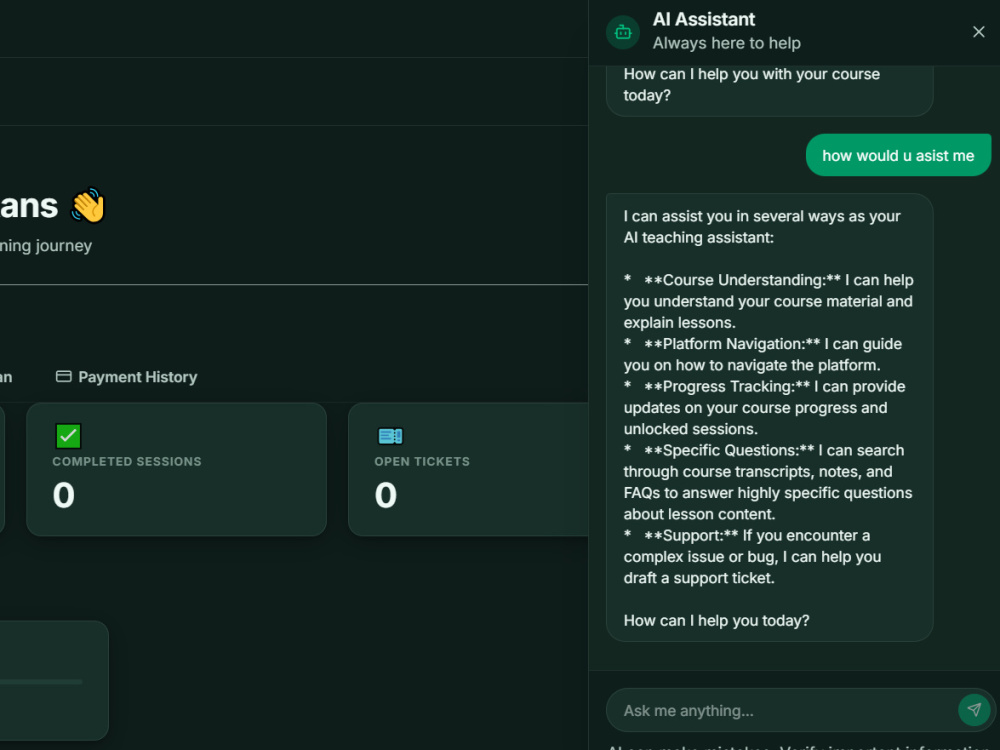Screen dimensions: 1000x750
Task: Click the 'Support' bullet about drafting tickets
Action: 753,556
